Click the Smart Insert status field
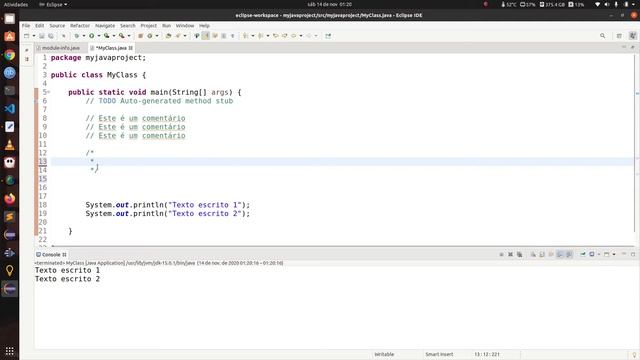Screen dimensions: 640x360 [439, 354]
